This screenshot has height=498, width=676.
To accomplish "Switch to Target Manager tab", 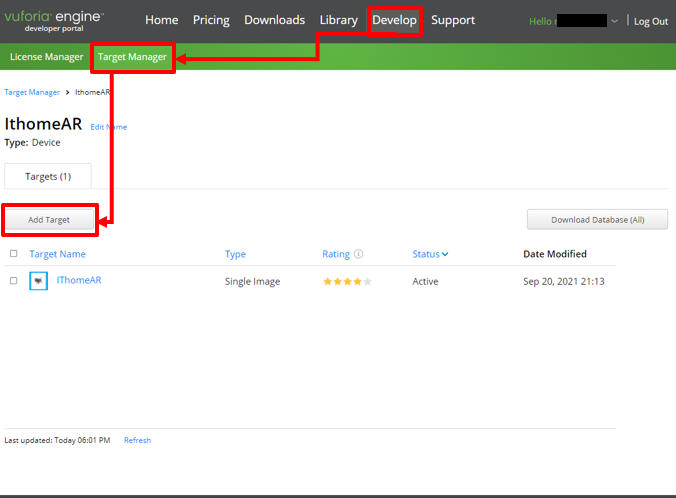I will pyautogui.click(x=132, y=57).
